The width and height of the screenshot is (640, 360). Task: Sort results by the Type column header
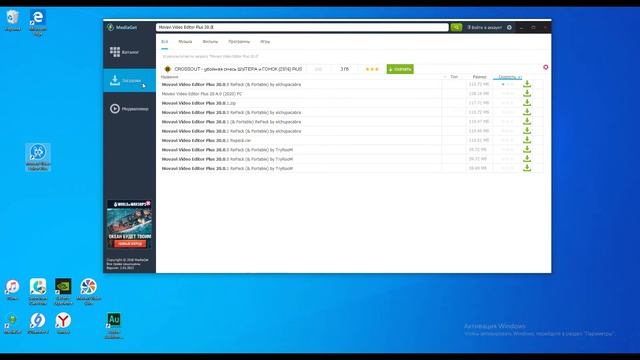pyautogui.click(x=454, y=77)
